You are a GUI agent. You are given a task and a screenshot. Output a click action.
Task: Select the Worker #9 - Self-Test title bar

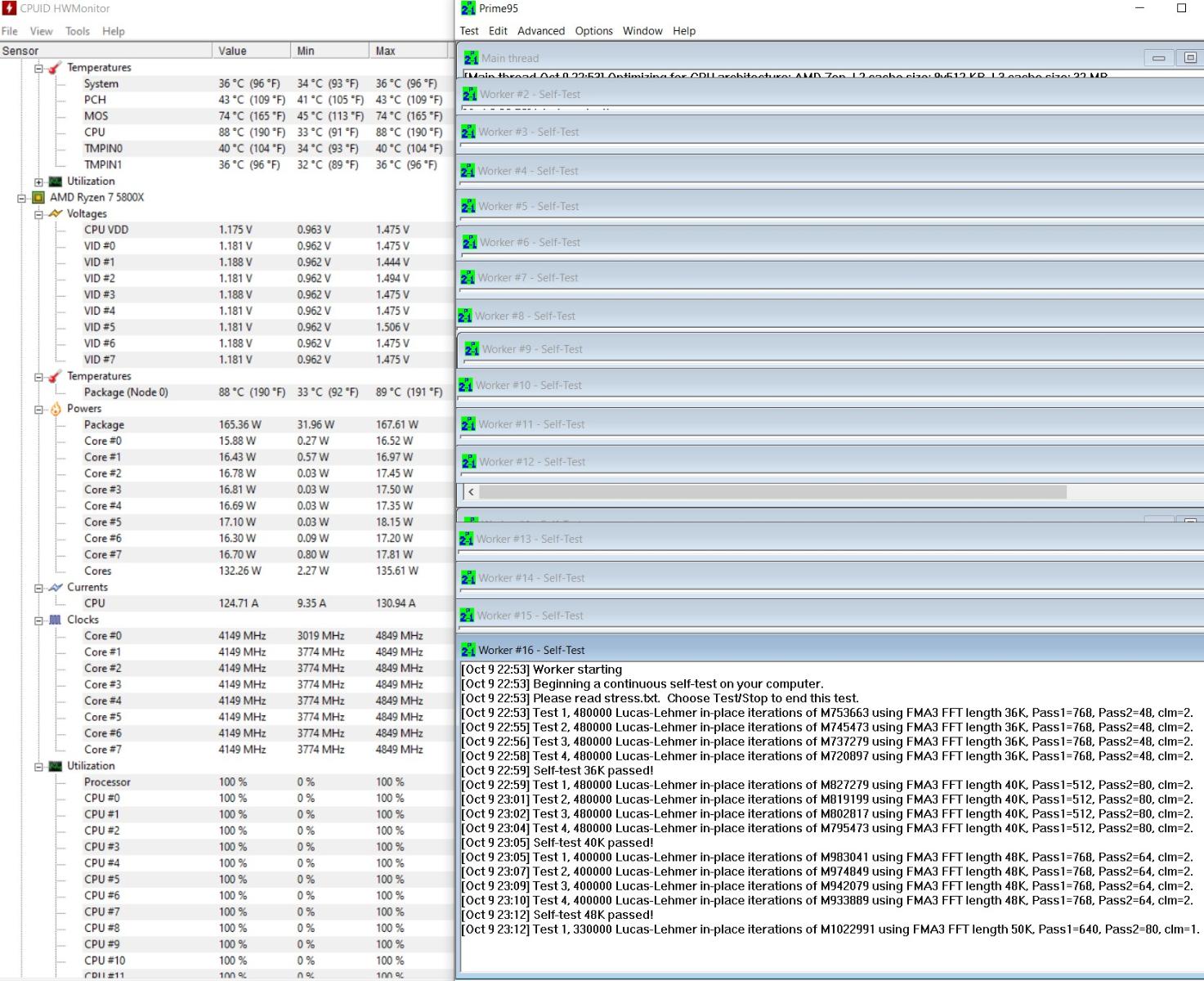pyautogui.click(x=831, y=349)
